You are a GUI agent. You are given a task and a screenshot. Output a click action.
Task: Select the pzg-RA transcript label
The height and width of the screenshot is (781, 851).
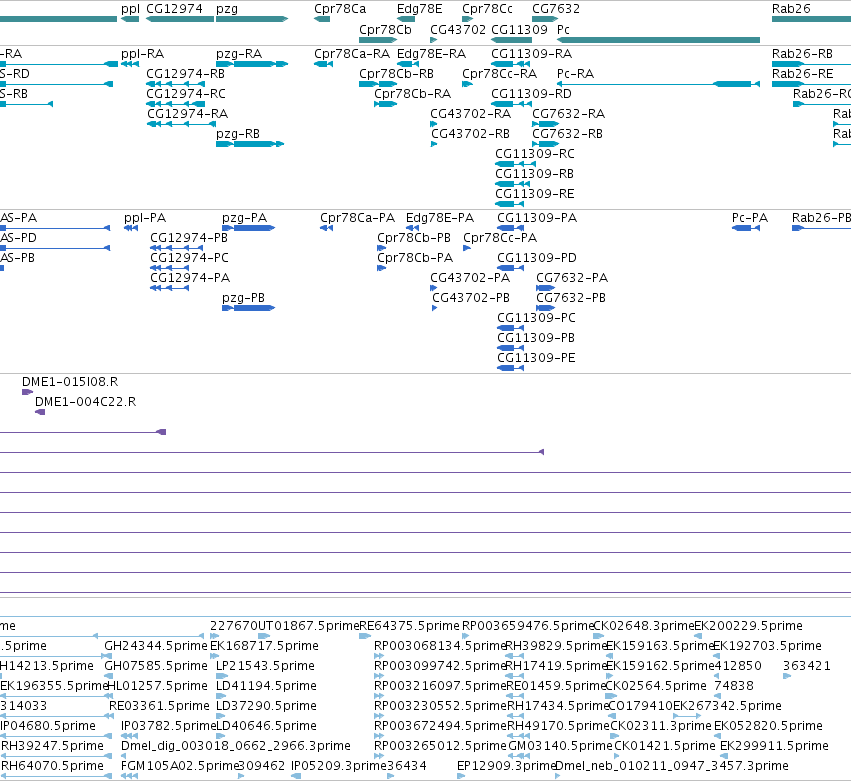pyautogui.click(x=239, y=54)
